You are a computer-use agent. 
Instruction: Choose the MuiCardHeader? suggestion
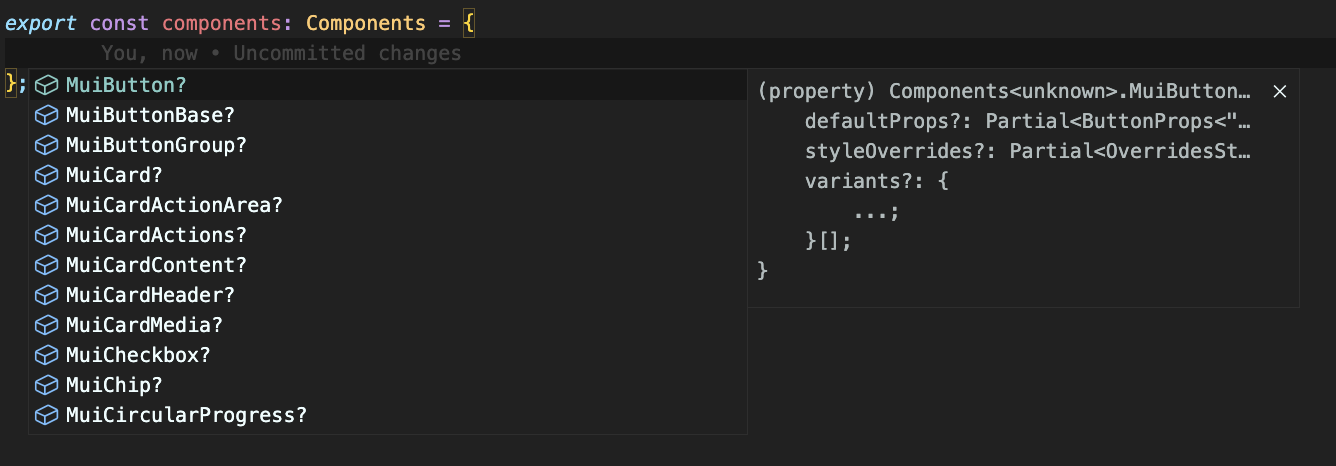pyautogui.click(x=150, y=295)
